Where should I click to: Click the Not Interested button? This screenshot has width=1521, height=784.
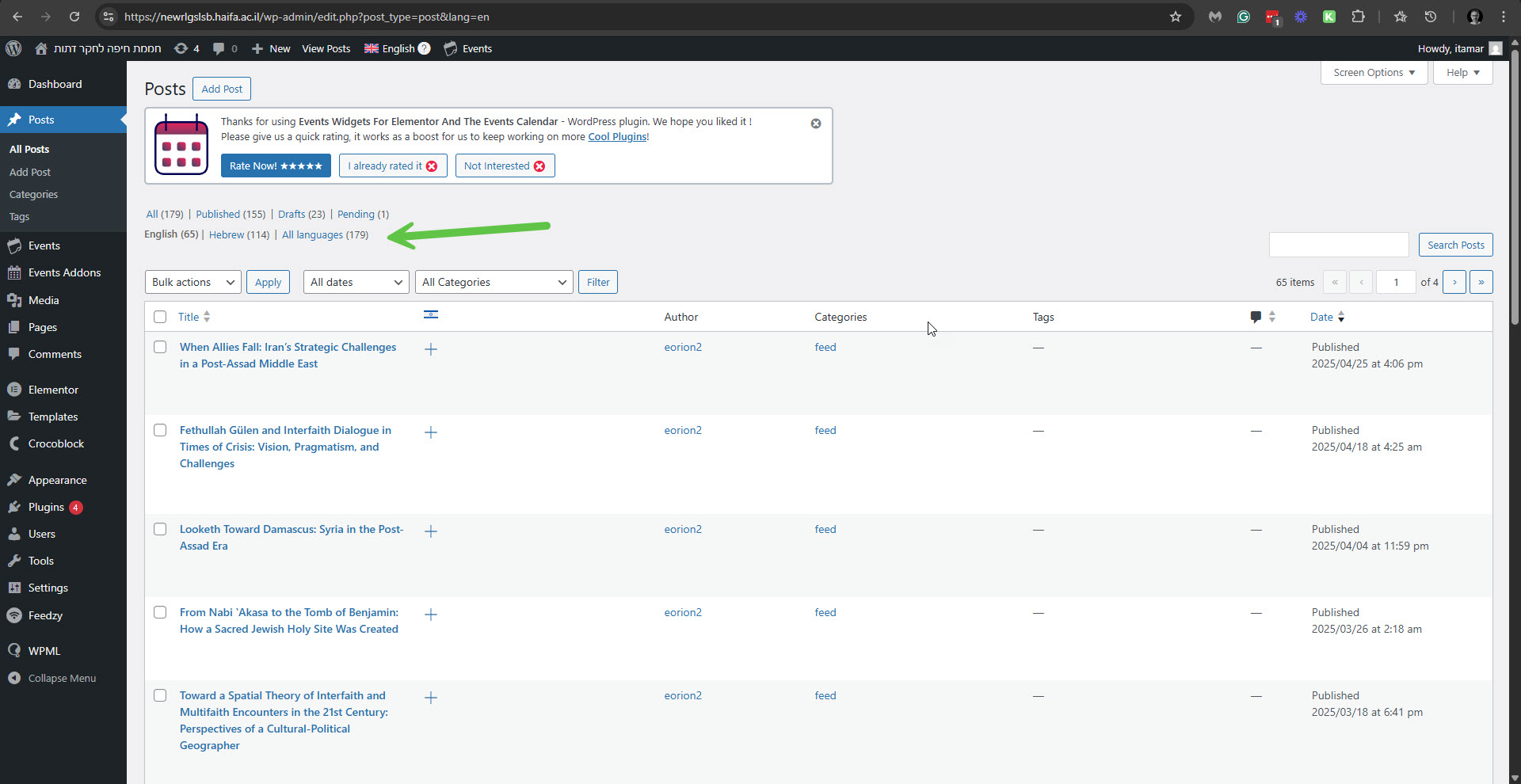tap(505, 166)
